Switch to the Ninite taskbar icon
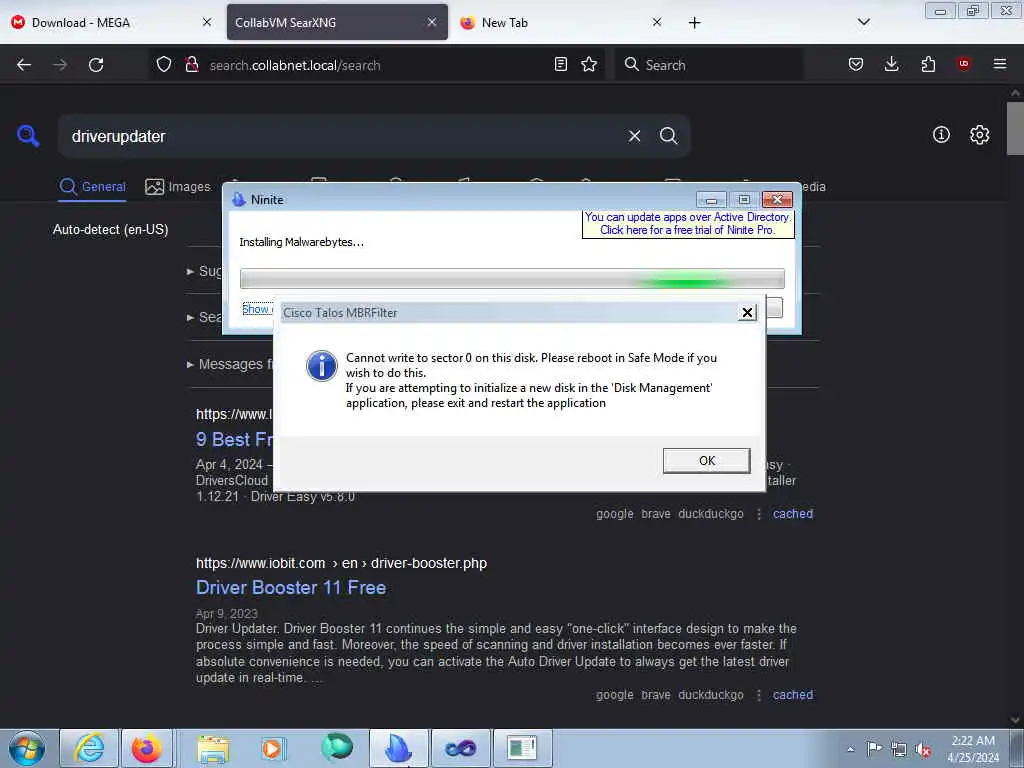Image resolution: width=1024 pixels, height=768 pixels. (x=398, y=748)
